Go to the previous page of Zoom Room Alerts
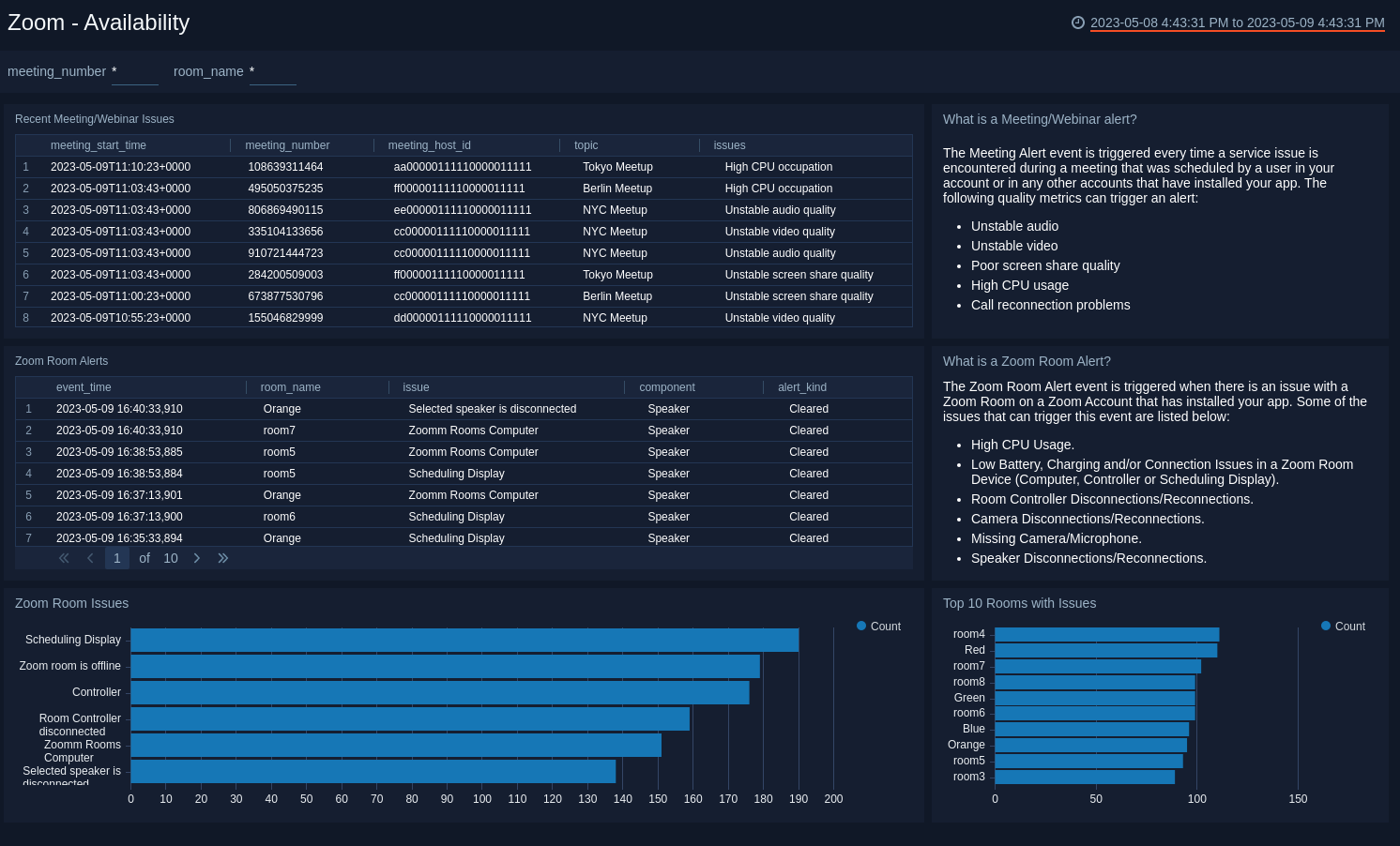 90,557
